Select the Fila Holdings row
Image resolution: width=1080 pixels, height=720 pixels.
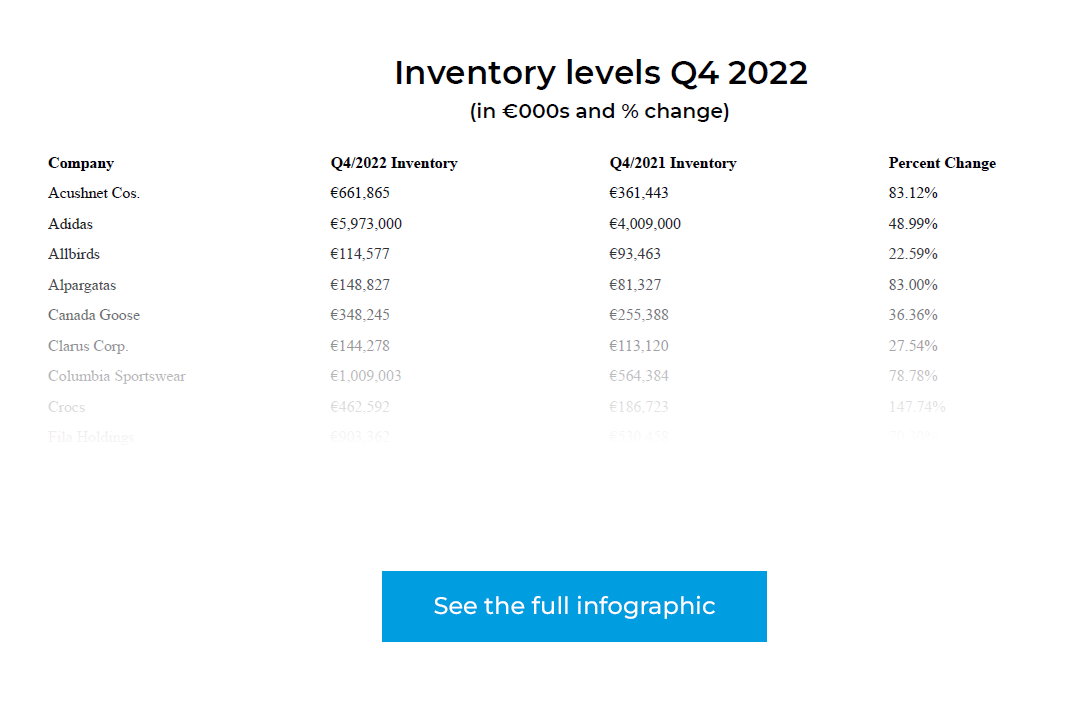[91, 437]
